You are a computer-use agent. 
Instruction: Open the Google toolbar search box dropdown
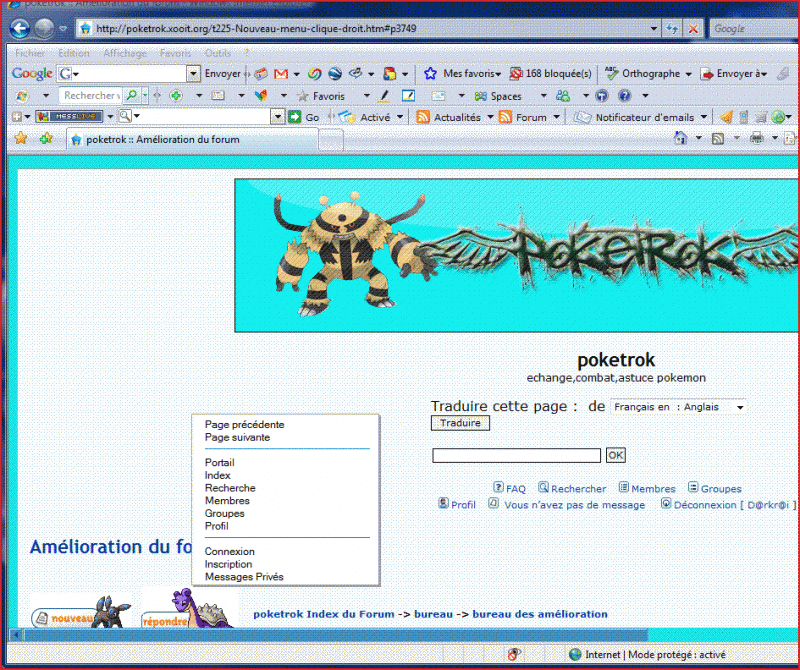[x=193, y=74]
